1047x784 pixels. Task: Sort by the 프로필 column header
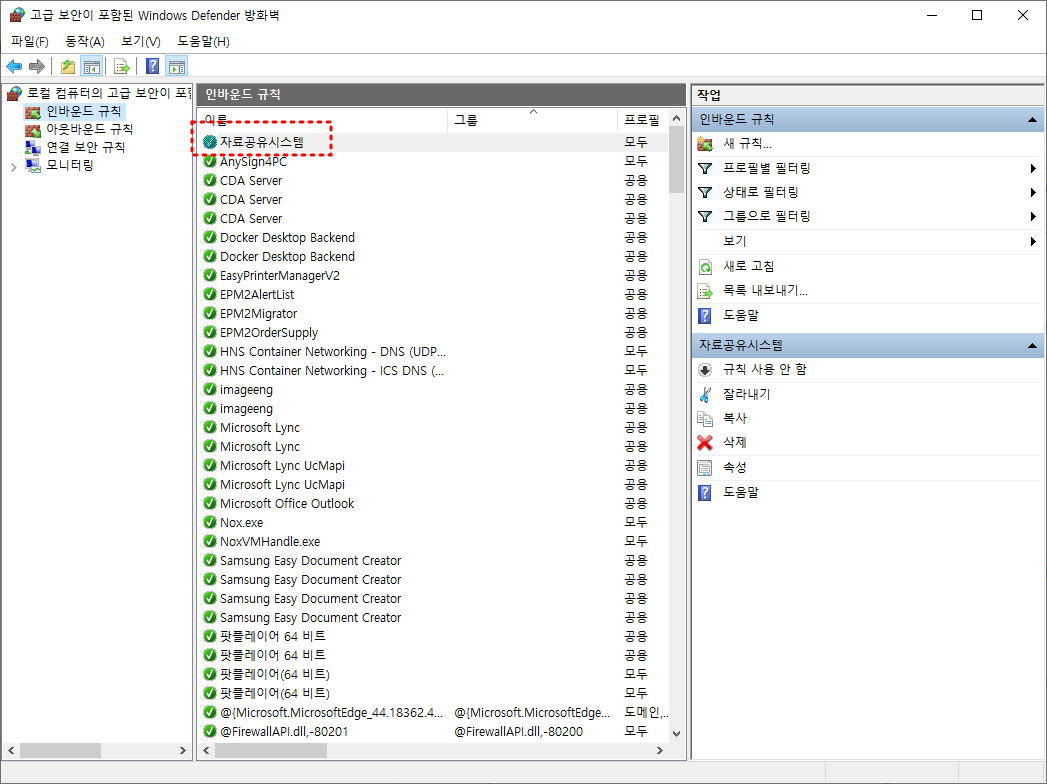click(x=642, y=120)
